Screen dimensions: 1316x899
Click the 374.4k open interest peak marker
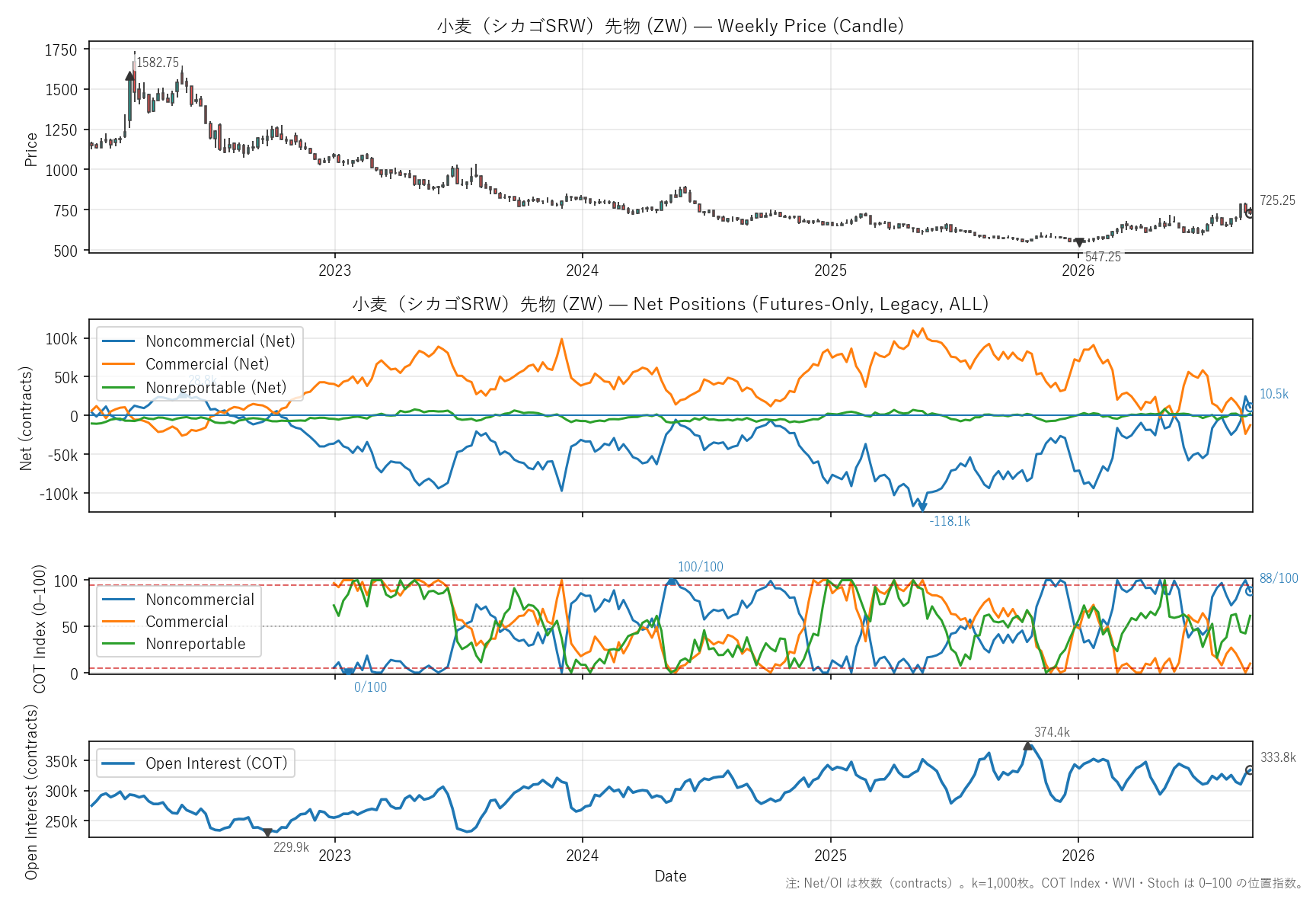click(x=1028, y=746)
